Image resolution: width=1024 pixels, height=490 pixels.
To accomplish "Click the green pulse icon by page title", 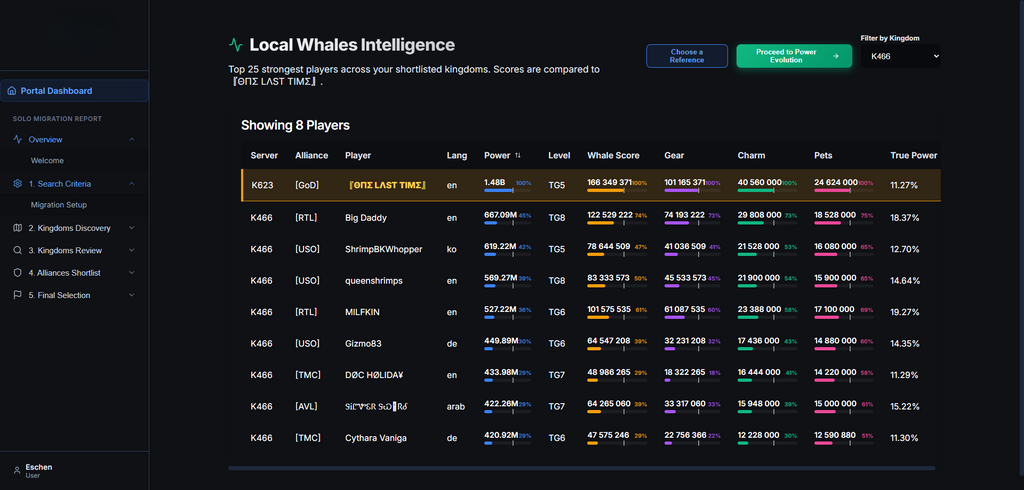I will tap(236, 45).
